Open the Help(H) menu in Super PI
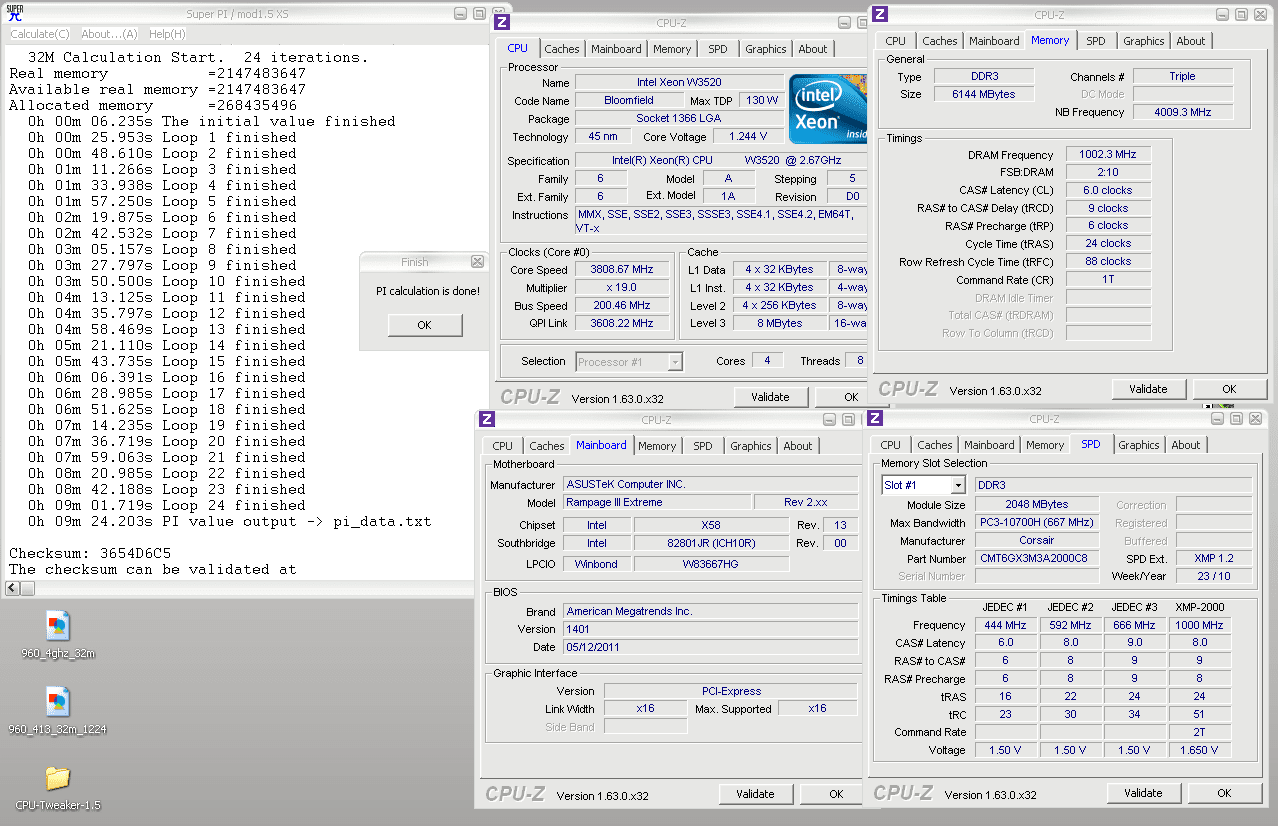 point(167,34)
